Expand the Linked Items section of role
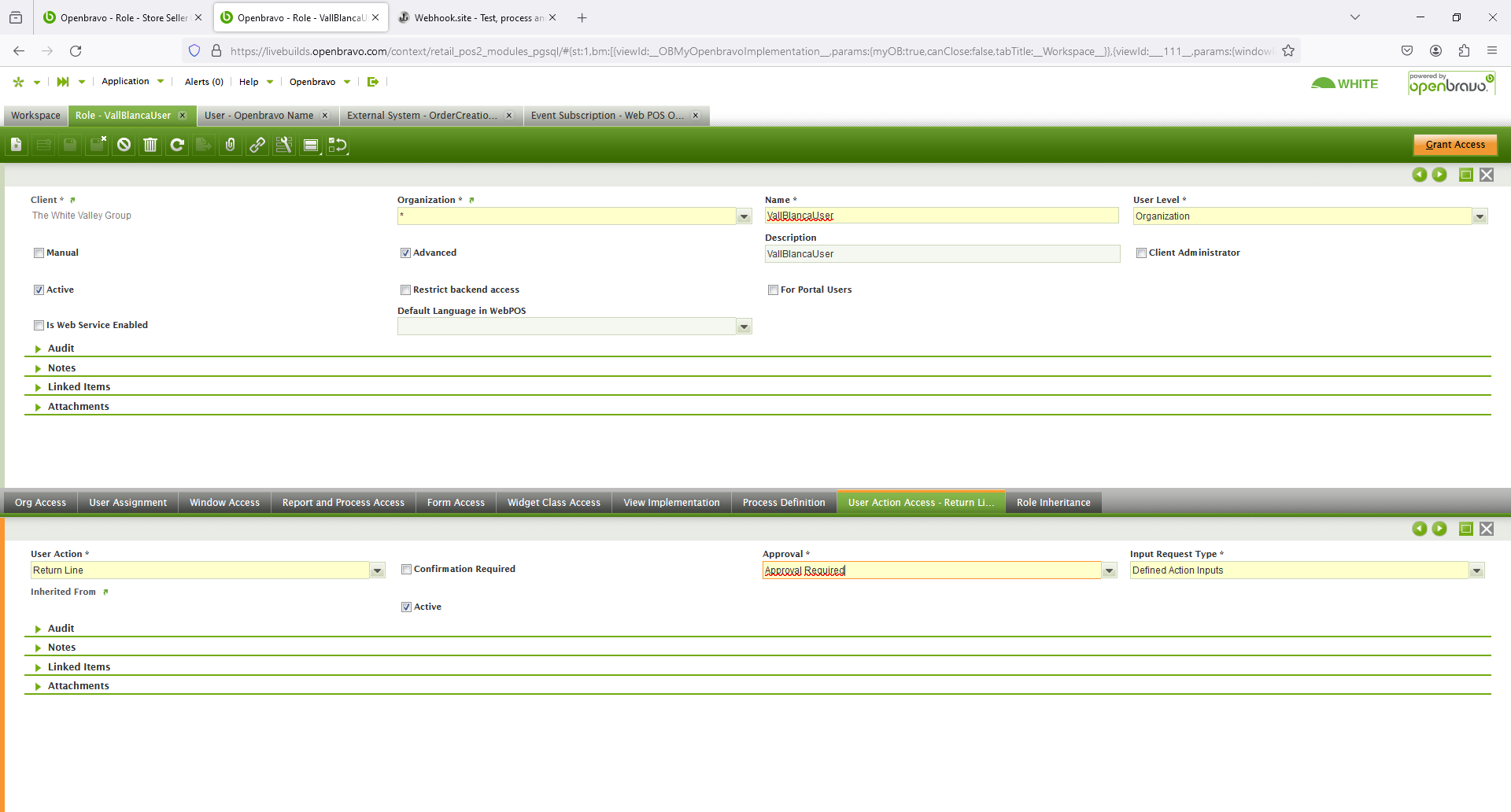This screenshot has width=1511, height=812. (x=79, y=387)
